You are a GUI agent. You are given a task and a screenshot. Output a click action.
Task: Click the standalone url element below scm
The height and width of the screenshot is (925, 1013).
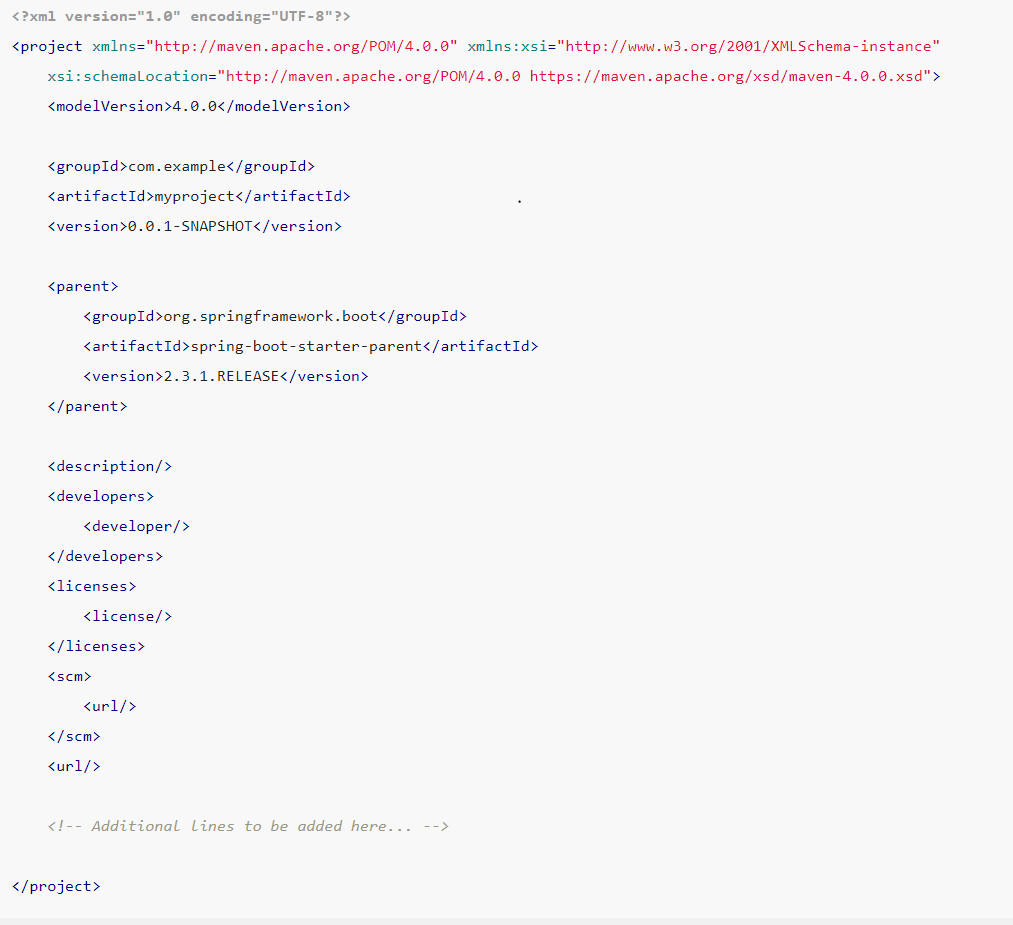coord(73,766)
